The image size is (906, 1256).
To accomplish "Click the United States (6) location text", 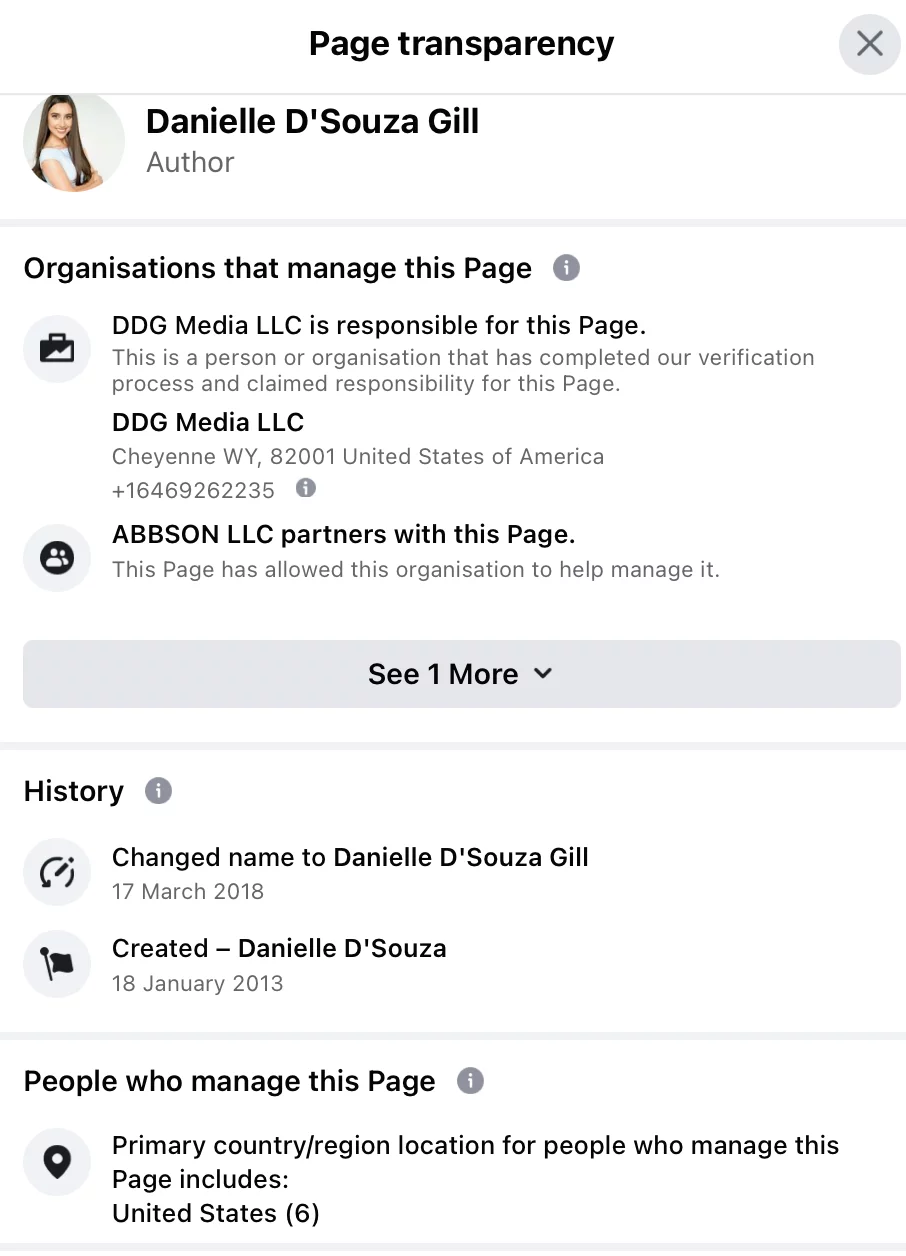I will pos(215,1213).
